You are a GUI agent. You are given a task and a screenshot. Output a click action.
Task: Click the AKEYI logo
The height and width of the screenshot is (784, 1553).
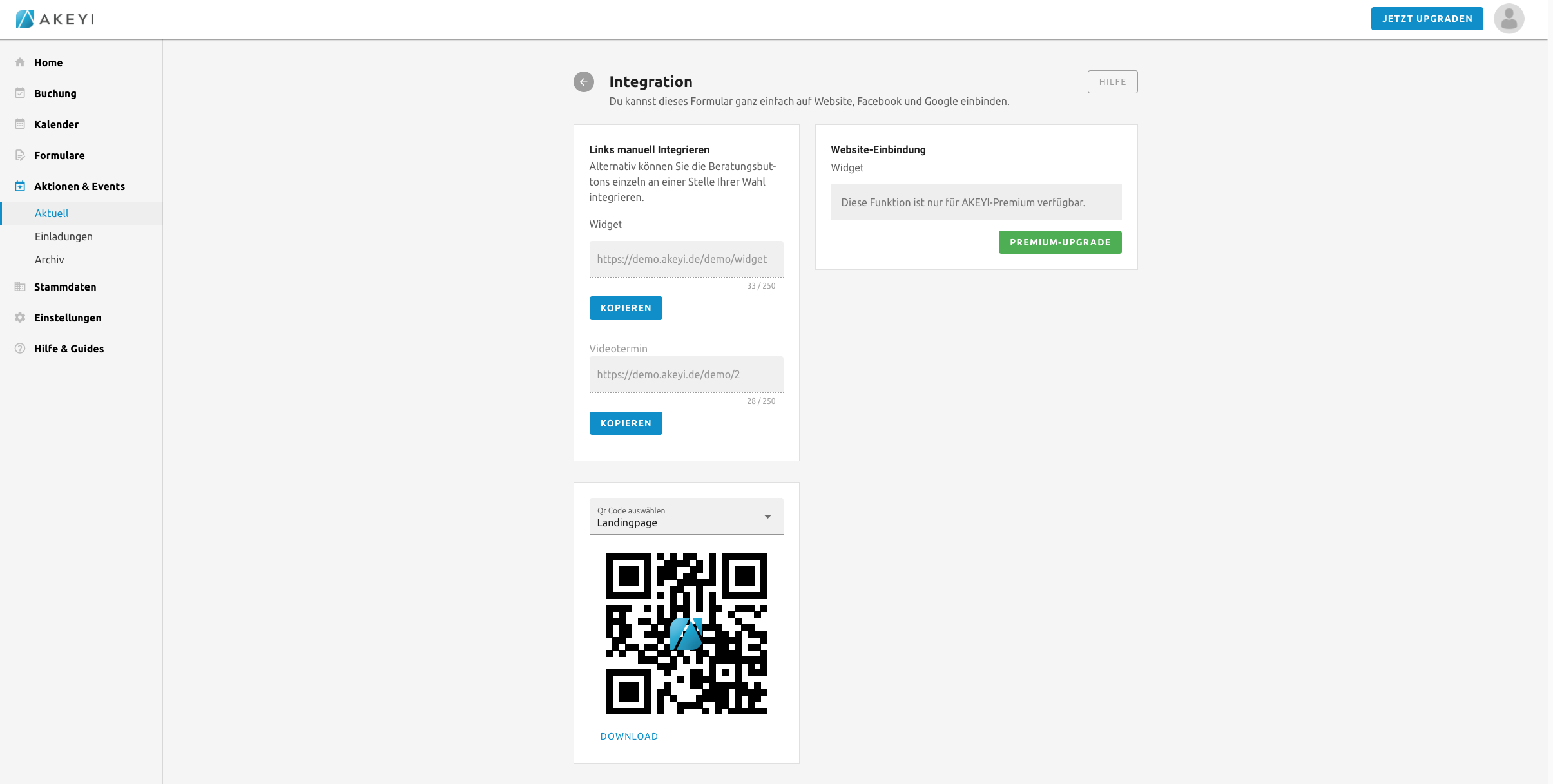(55, 19)
